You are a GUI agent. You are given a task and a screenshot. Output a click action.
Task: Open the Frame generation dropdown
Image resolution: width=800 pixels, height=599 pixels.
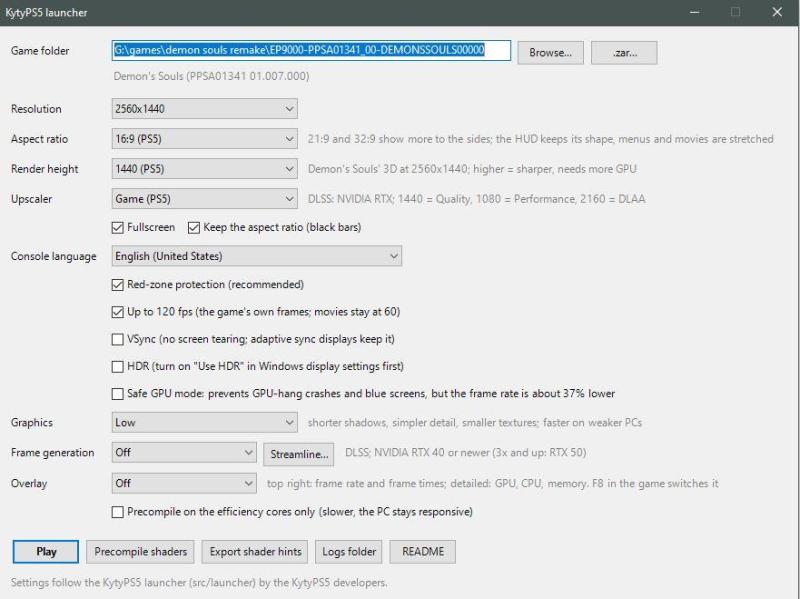point(184,453)
